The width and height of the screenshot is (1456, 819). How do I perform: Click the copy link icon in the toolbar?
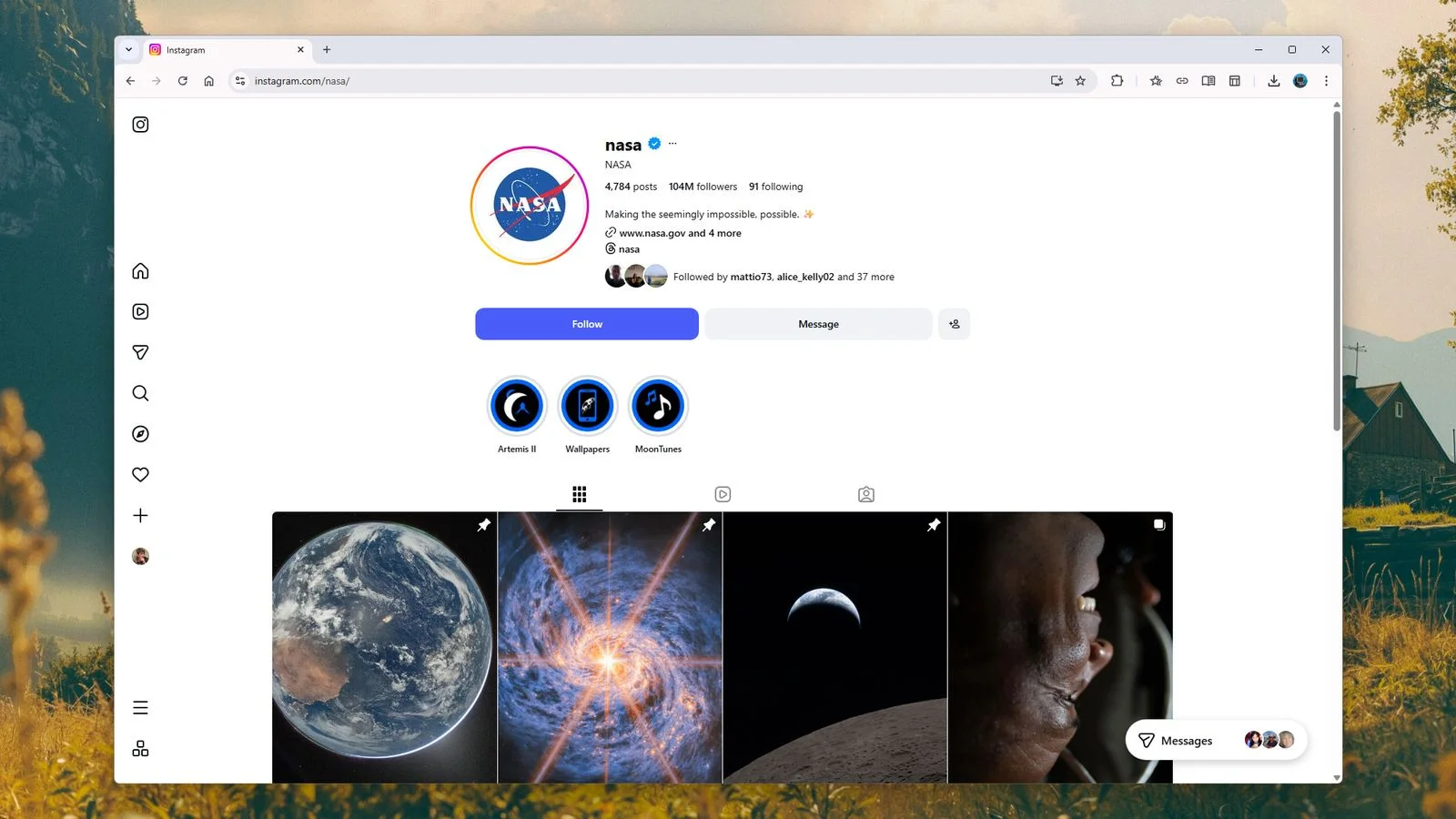(1182, 81)
